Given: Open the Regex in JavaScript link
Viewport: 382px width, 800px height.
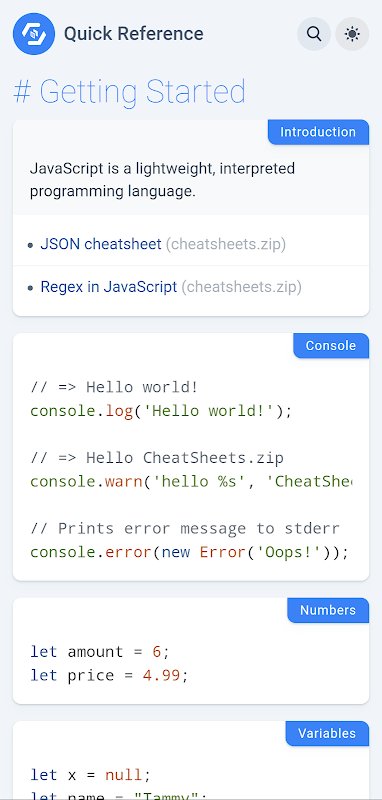Looking at the screenshot, I should coord(109,287).
